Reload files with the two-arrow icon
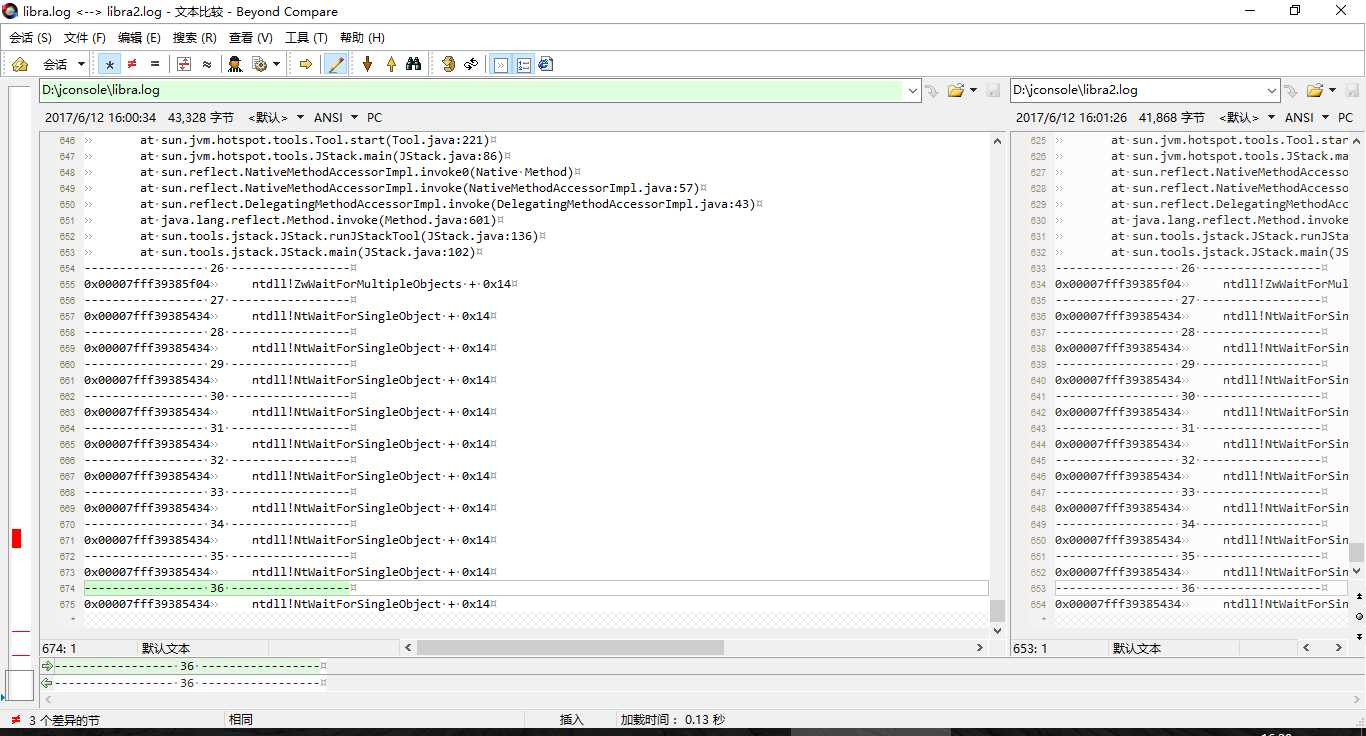This screenshot has width=1366, height=736. (x=471, y=64)
